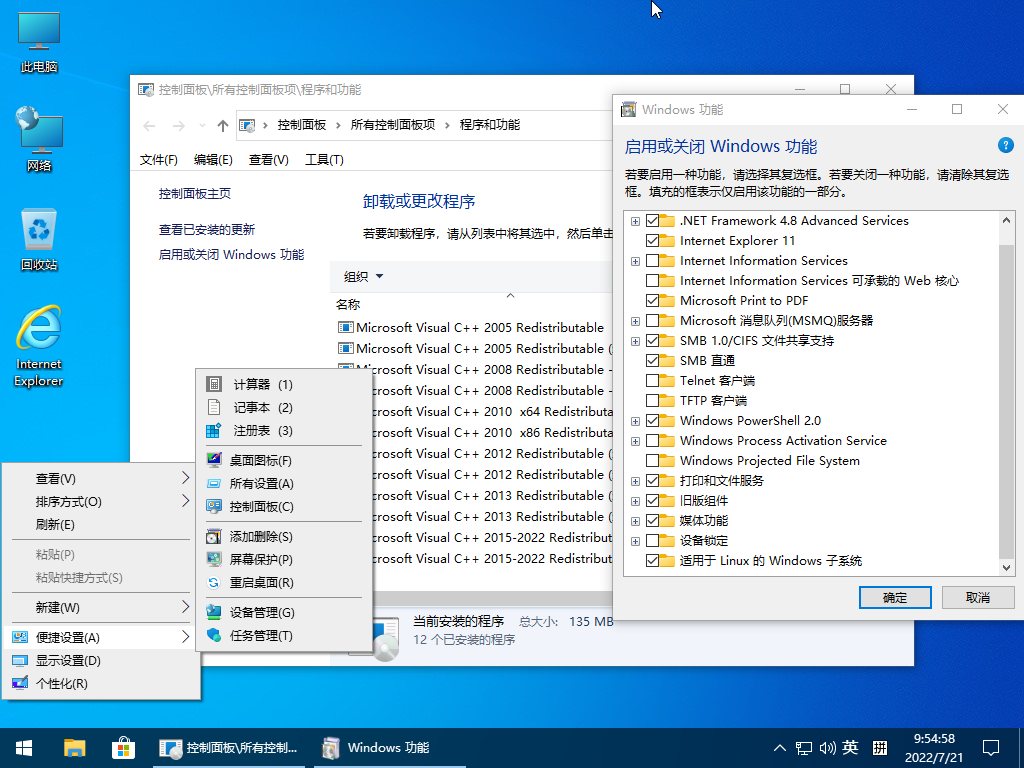Click the up arrow in 程序和功能 window
Screen dimensions: 1024x768
click(223, 125)
